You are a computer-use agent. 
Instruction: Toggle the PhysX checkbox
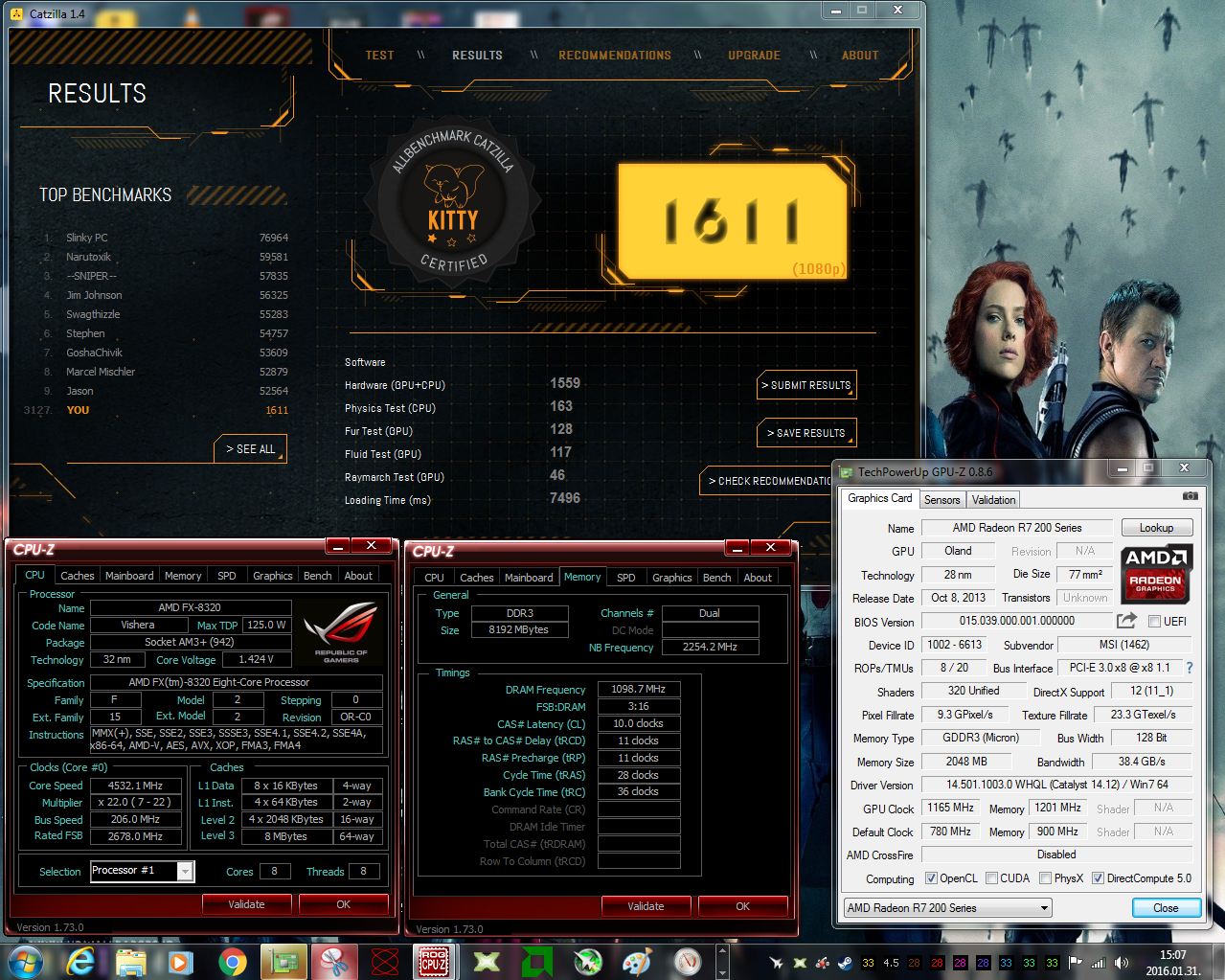(1045, 878)
